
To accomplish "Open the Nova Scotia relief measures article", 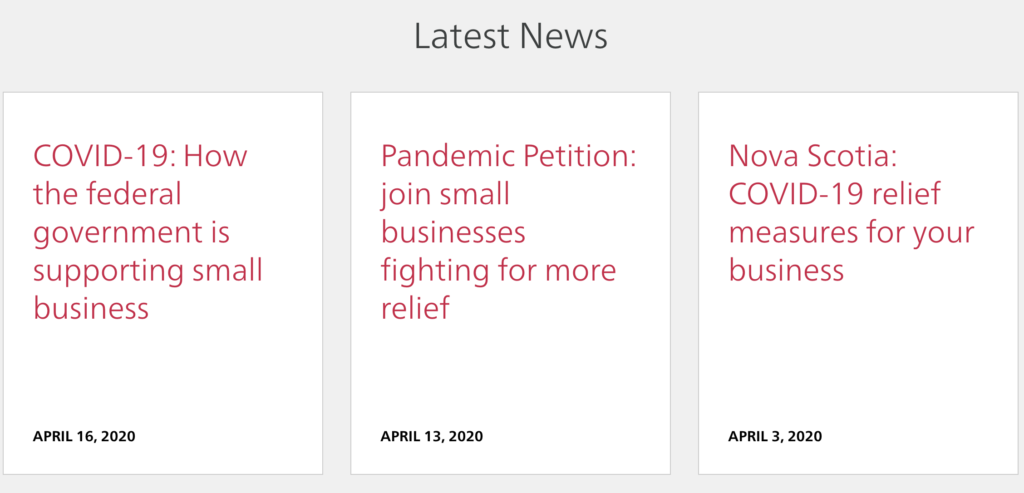I will (x=851, y=213).
